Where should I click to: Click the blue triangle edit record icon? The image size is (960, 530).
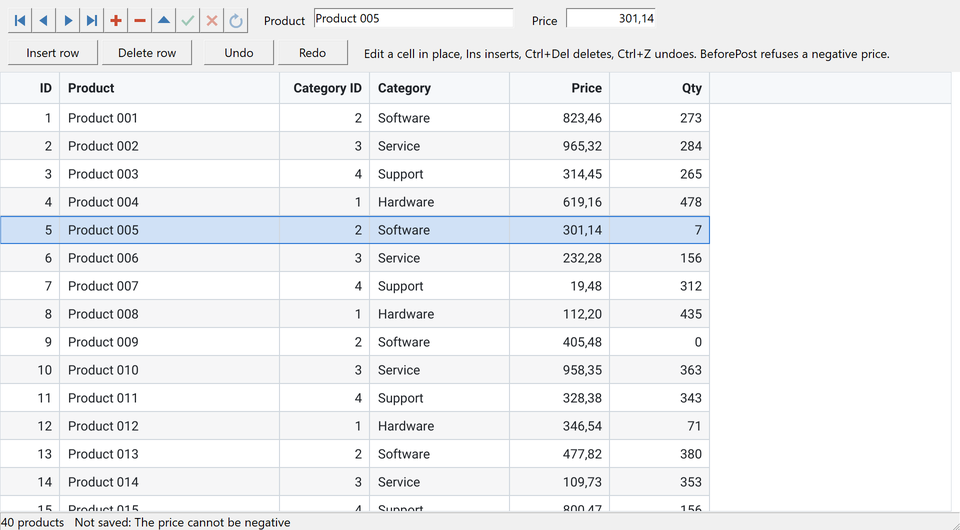pyautogui.click(x=163, y=21)
